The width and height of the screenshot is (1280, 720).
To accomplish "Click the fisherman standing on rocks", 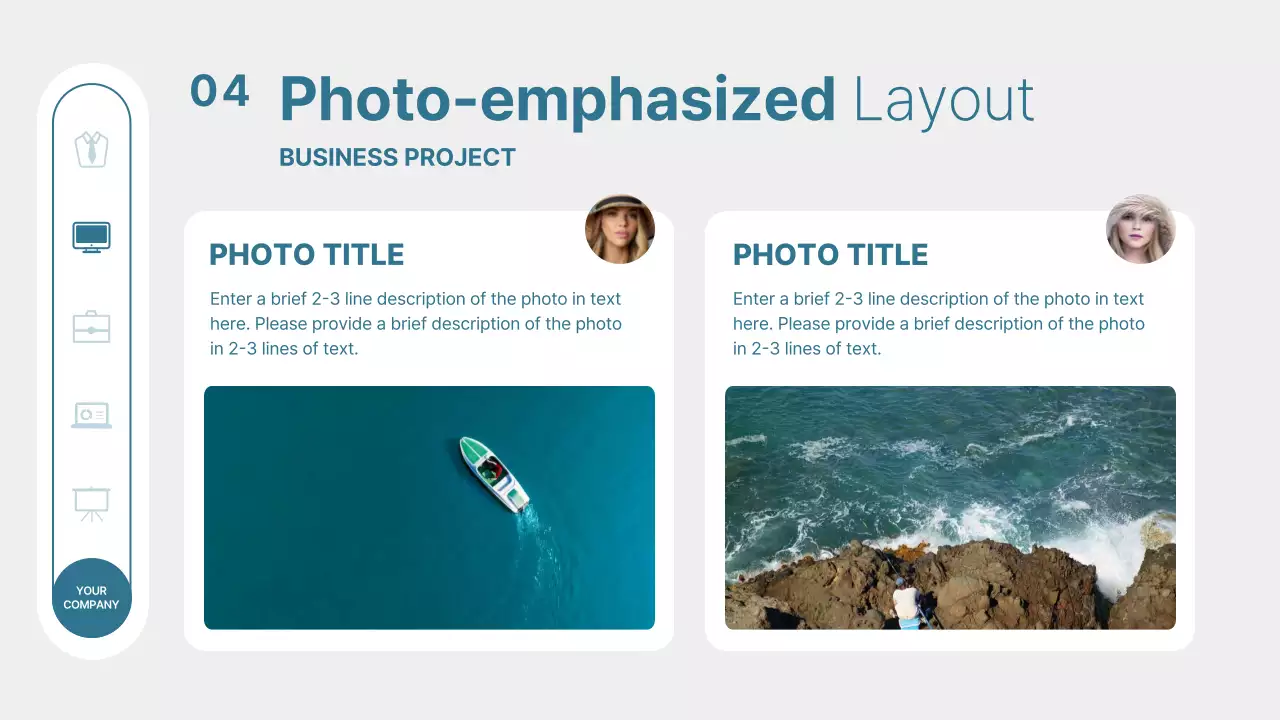I will point(907,603).
